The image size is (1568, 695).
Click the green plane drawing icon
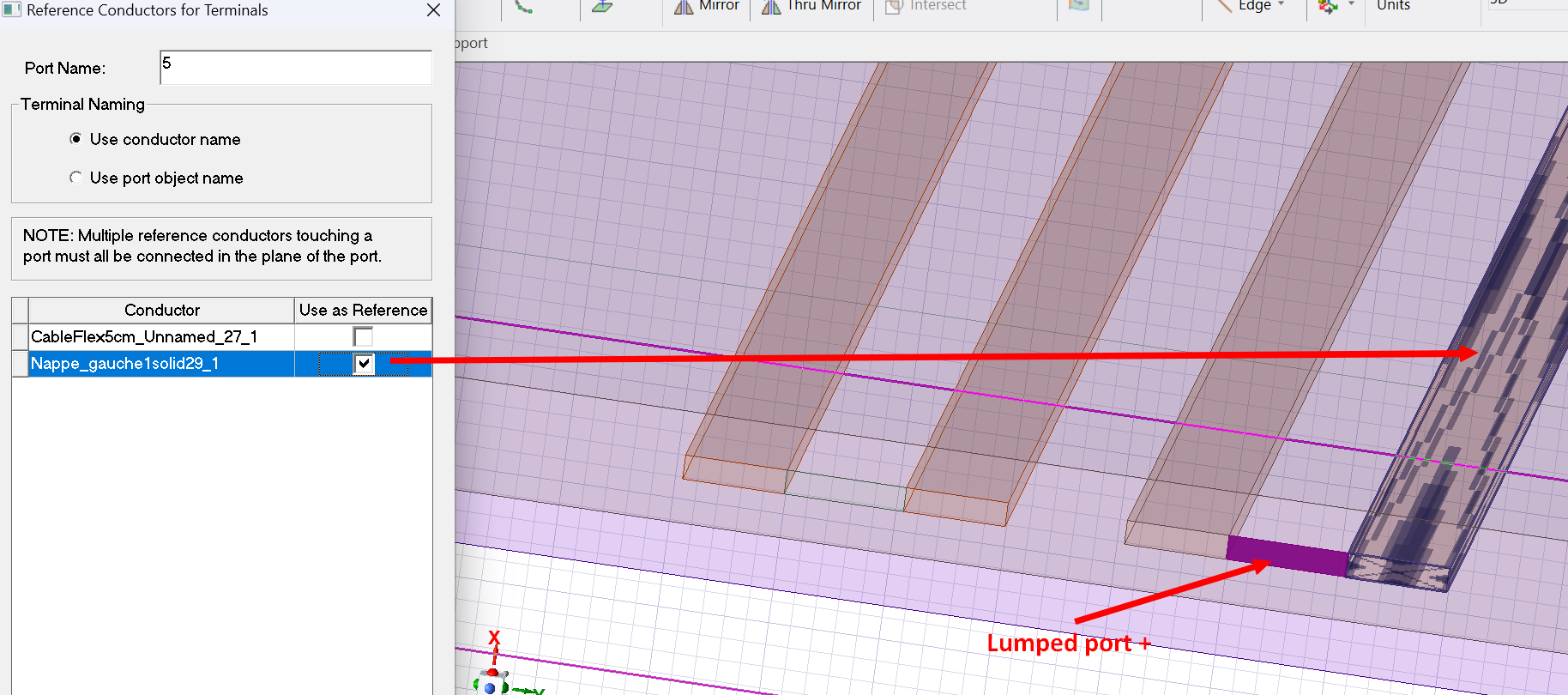pos(603,7)
